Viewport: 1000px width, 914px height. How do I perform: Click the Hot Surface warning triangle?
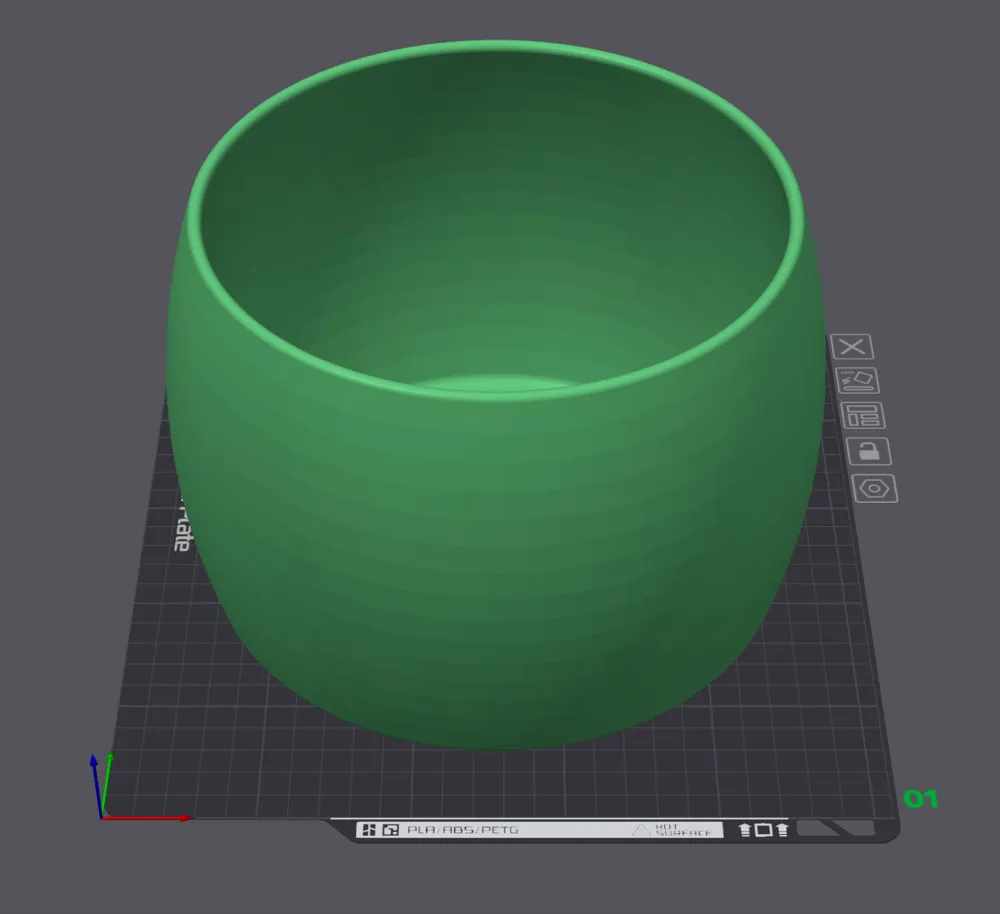coord(640,830)
